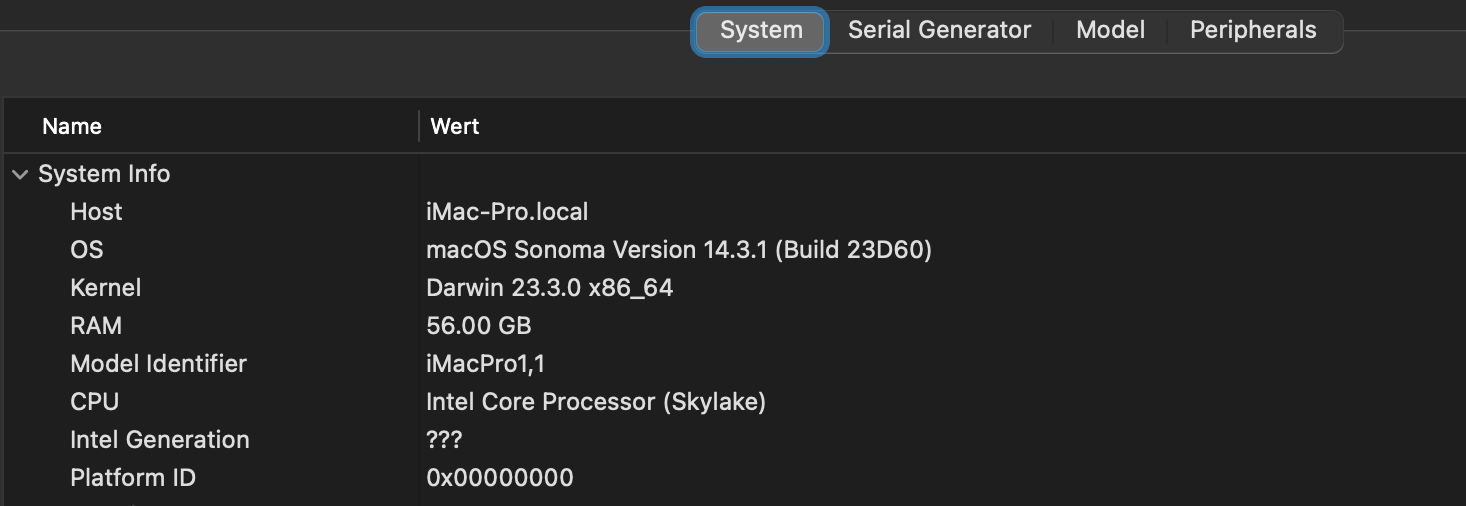Click the column divider between Name and Wert
Image resolution: width=1466 pixels, height=506 pixels.
419,127
